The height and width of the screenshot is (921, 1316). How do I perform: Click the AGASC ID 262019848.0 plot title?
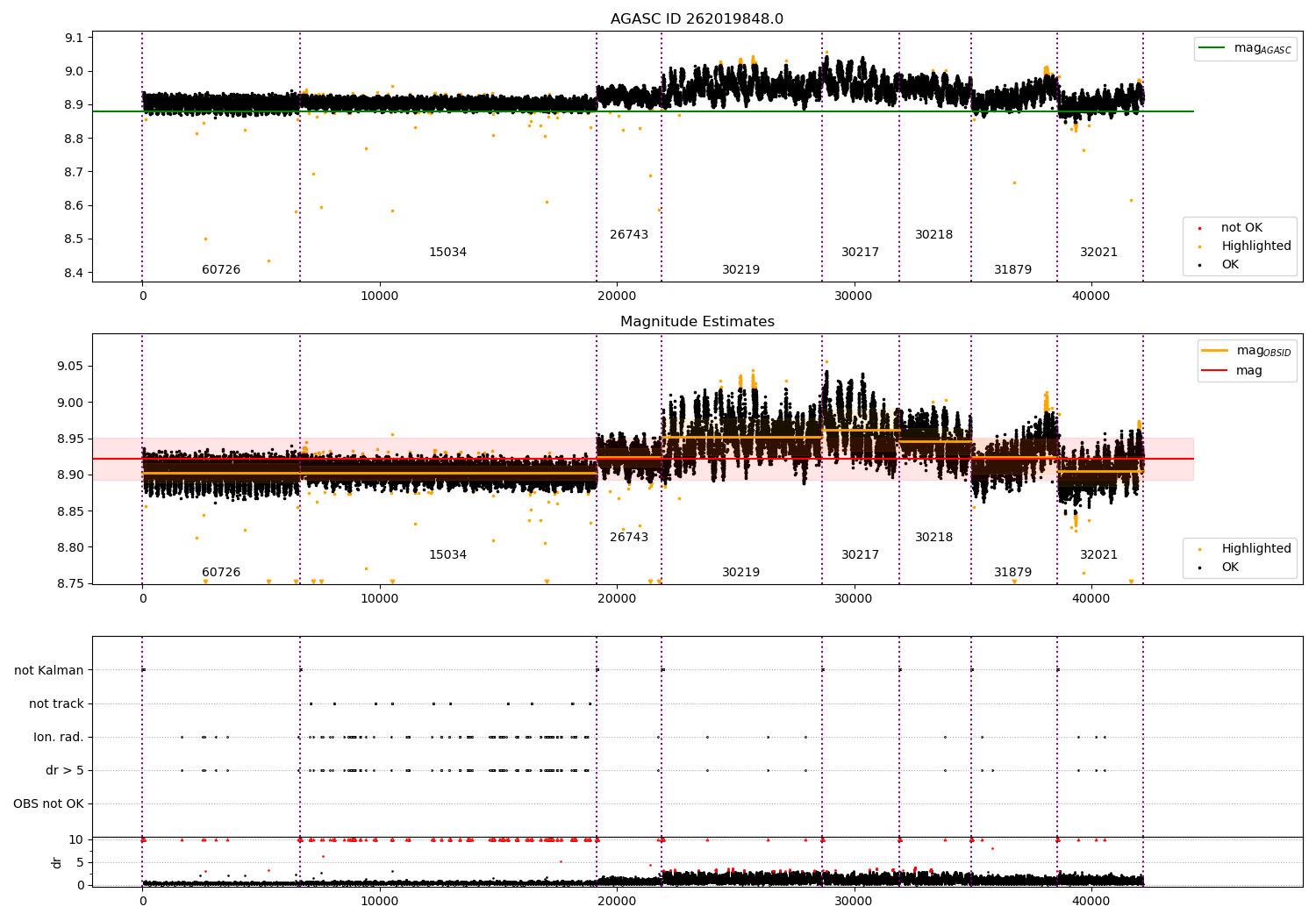click(x=697, y=19)
